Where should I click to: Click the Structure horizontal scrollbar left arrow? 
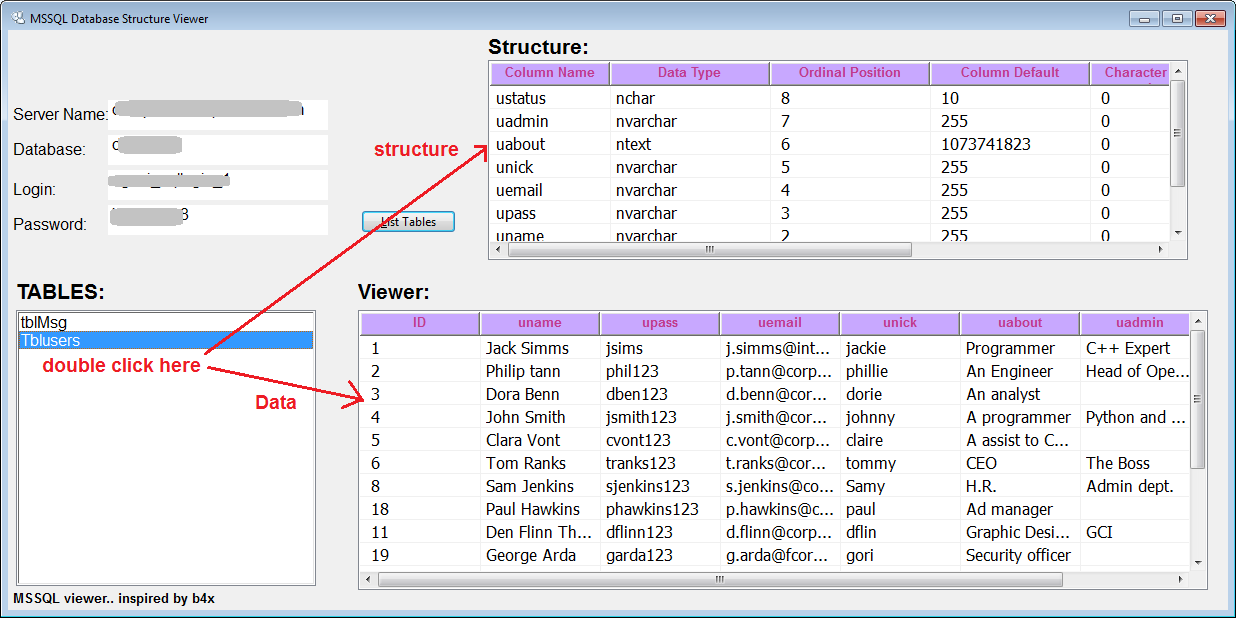499,249
